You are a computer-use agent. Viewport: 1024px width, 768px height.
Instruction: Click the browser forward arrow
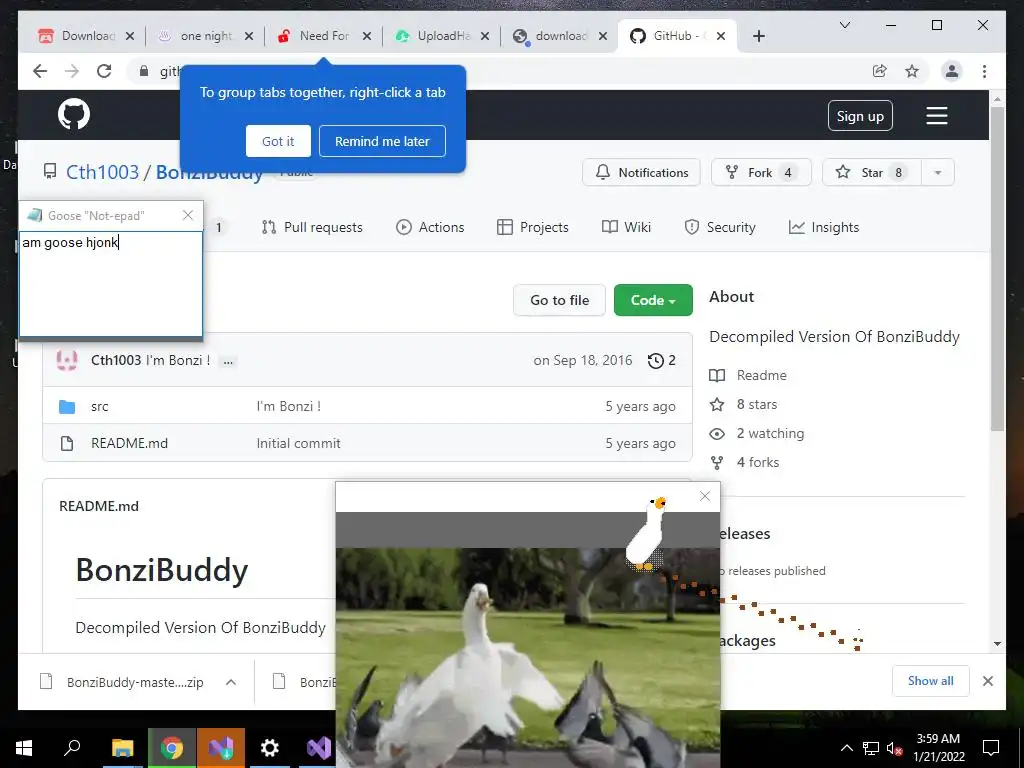click(x=72, y=71)
